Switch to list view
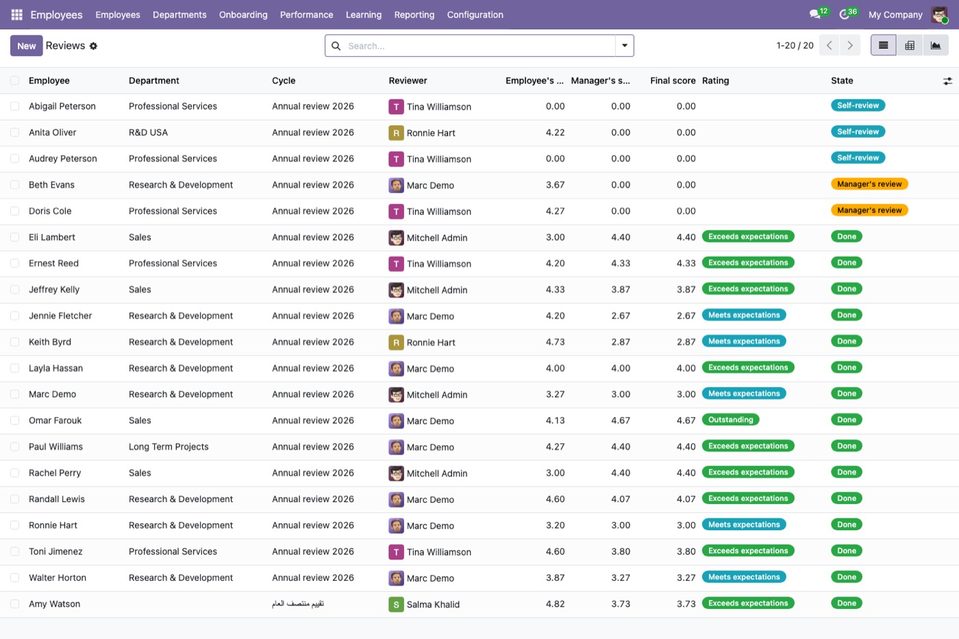 pos(883,45)
